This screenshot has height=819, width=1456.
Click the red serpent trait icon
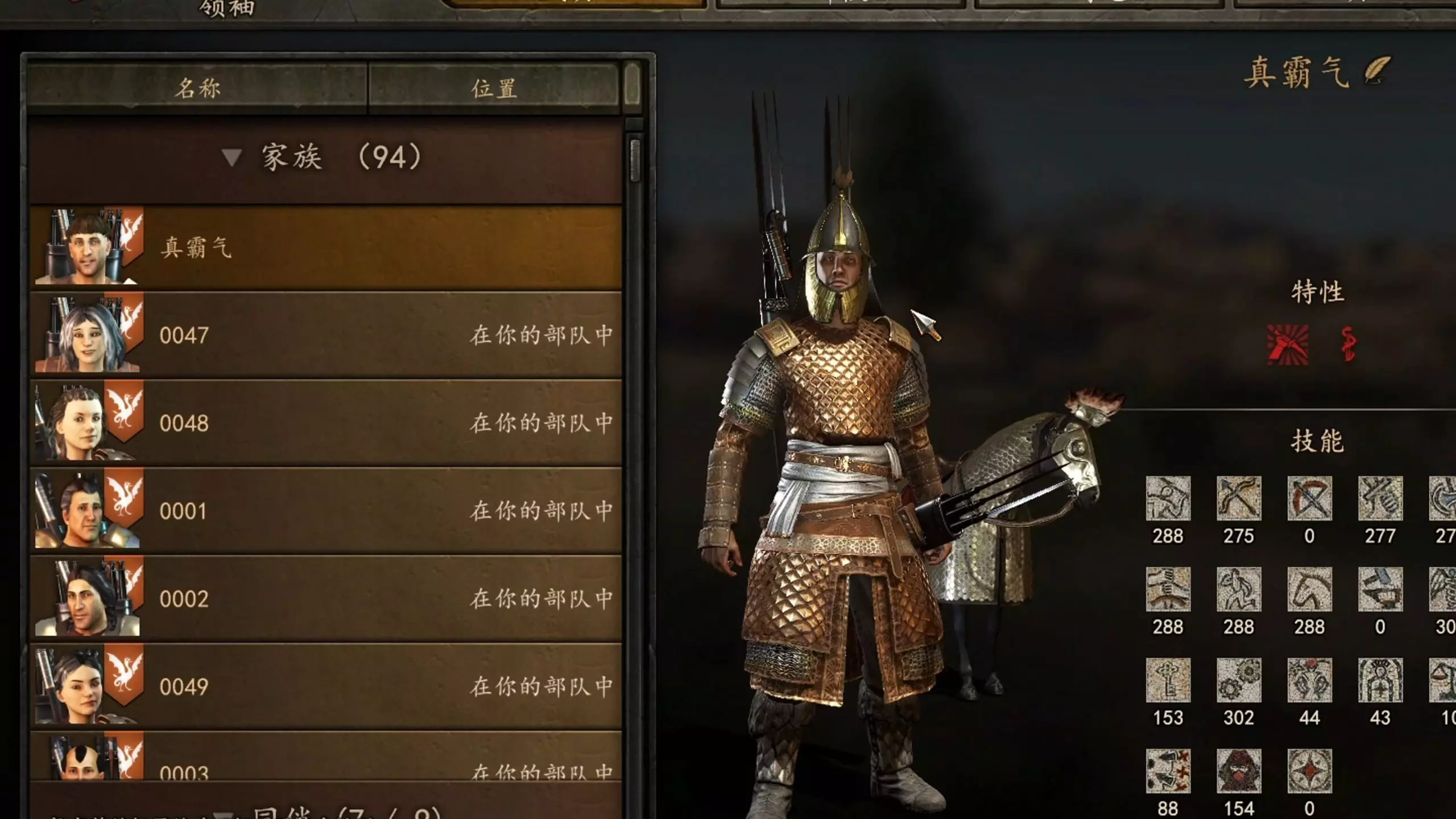(1348, 344)
